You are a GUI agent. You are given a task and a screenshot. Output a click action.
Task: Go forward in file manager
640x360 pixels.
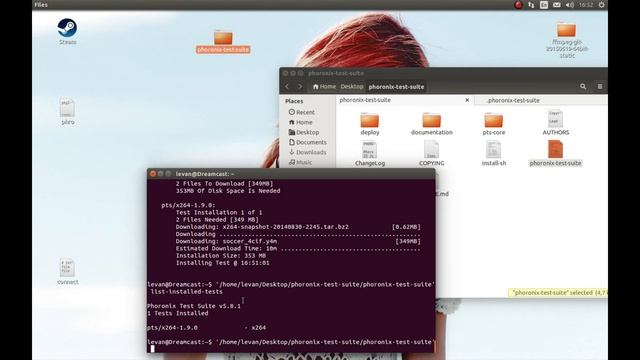300,87
